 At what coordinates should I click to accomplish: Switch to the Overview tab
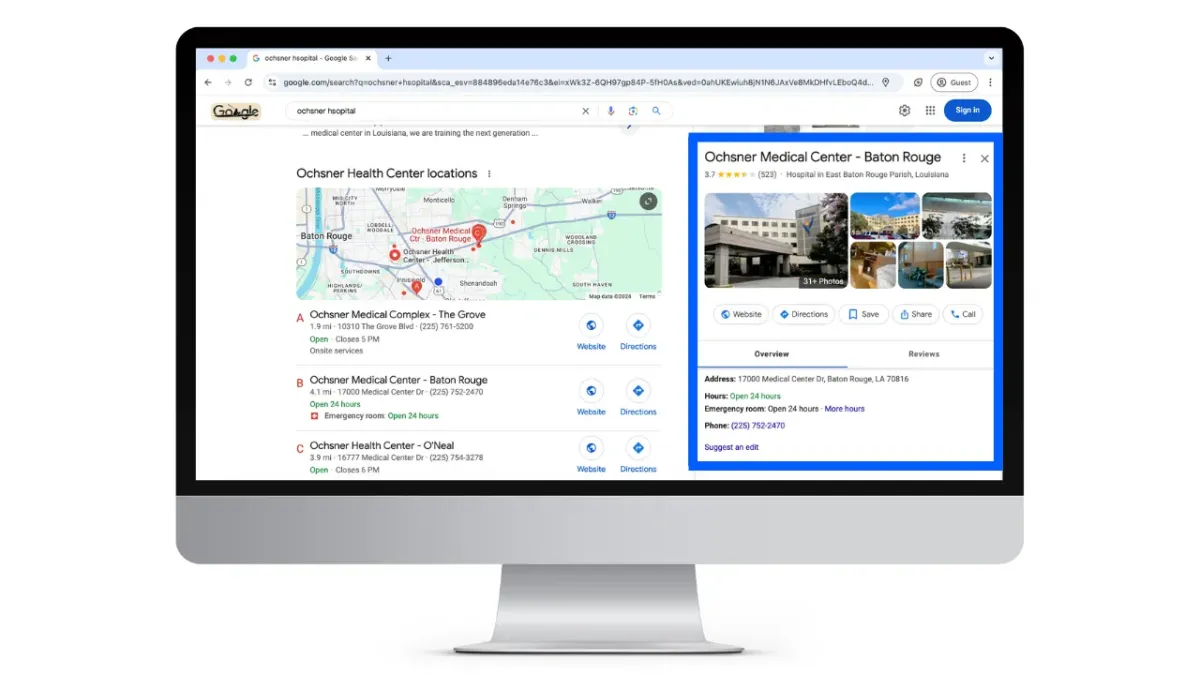coord(771,354)
